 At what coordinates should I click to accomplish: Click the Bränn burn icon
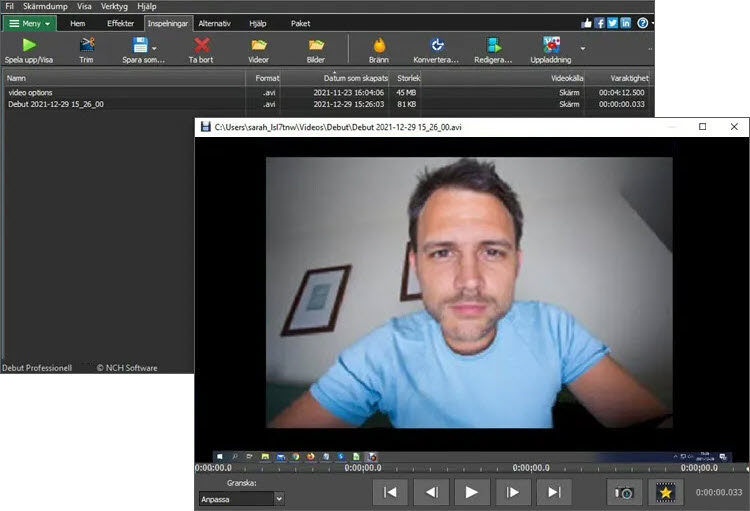[379, 45]
